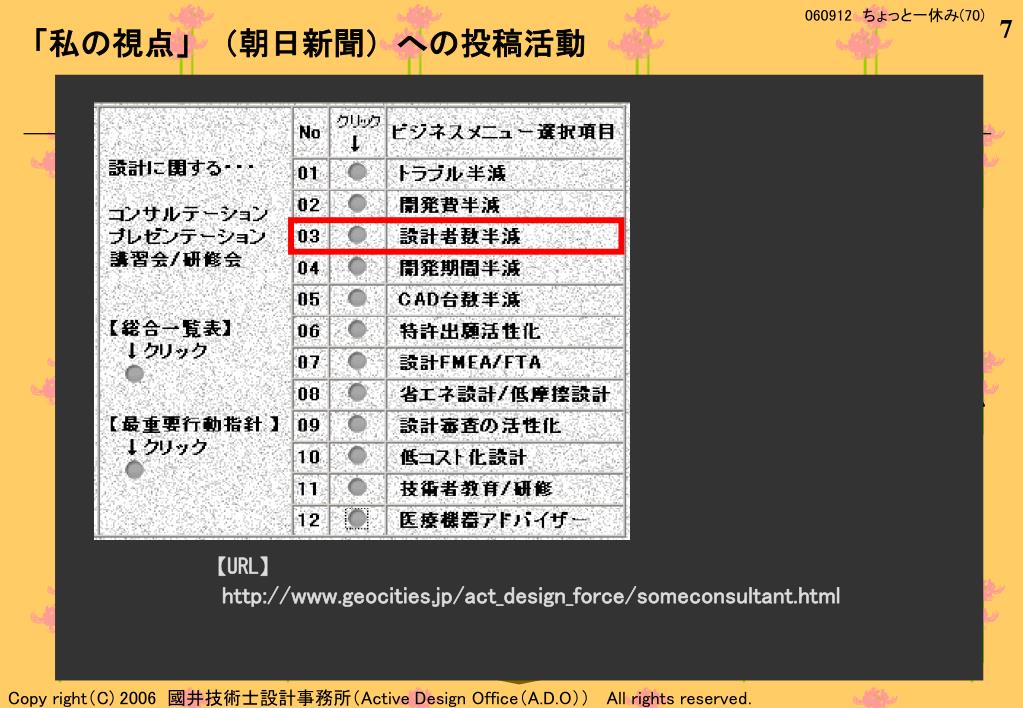Click the 【URL】 label
The width and height of the screenshot is (1023, 708).
click(243, 566)
